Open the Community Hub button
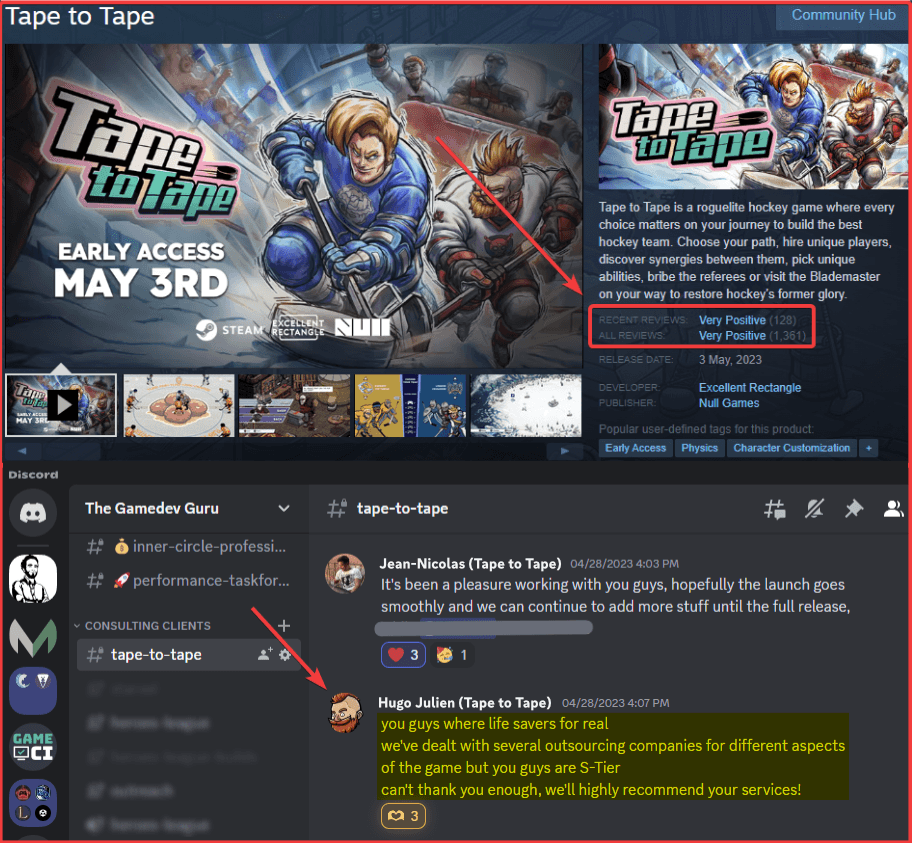This screenshot has width=912, height=843. click(x=842, y=15)
